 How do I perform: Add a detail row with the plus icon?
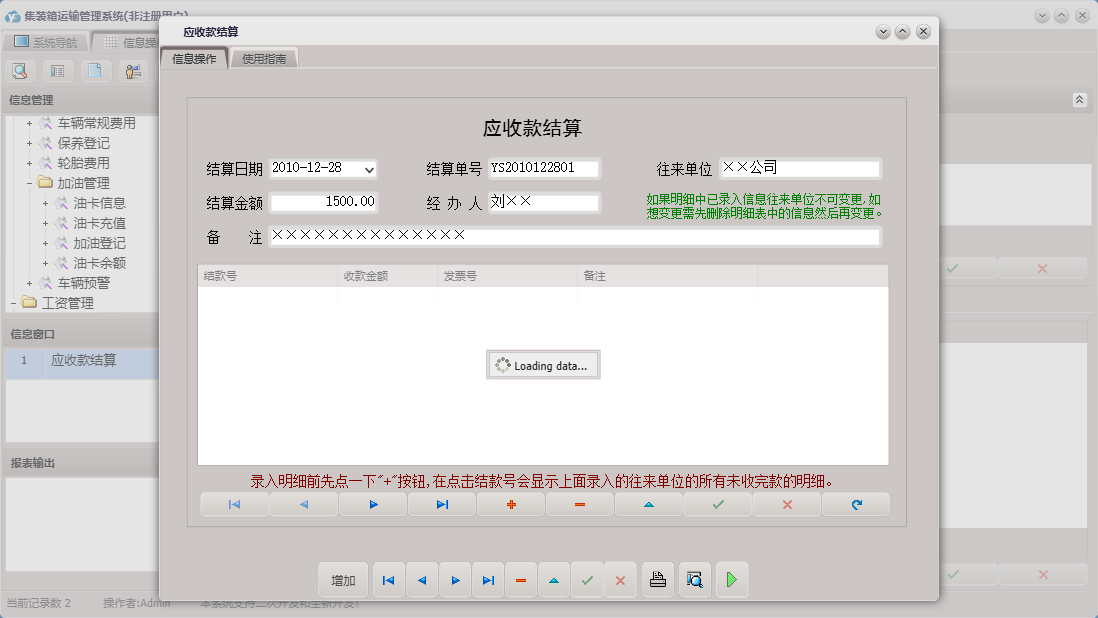[510, 504]
